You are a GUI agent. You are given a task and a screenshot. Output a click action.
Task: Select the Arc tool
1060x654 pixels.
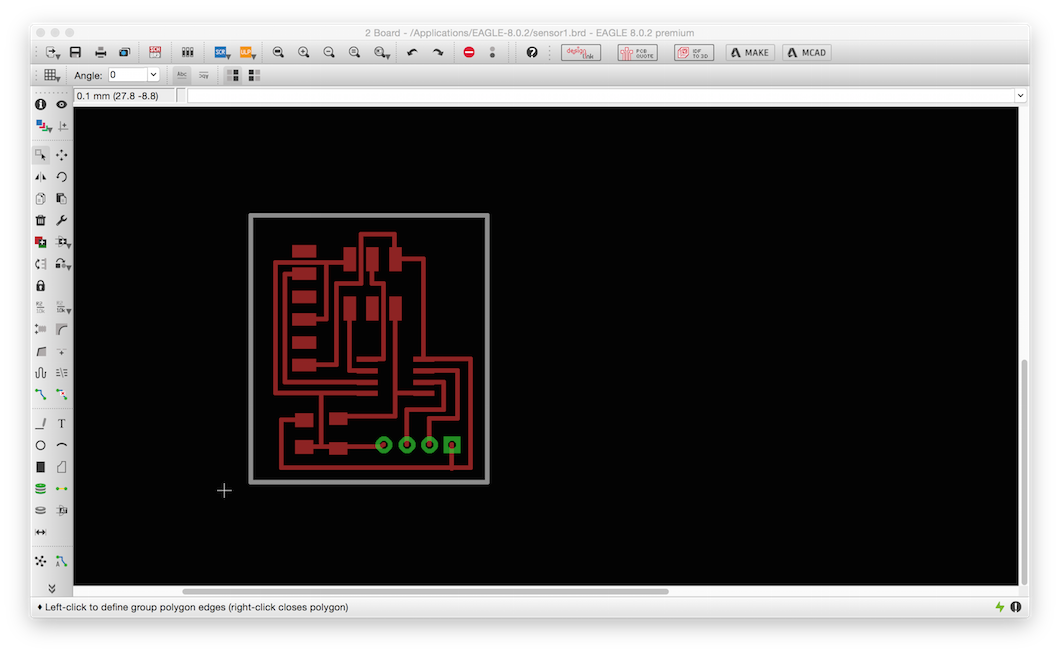point(62,446)
